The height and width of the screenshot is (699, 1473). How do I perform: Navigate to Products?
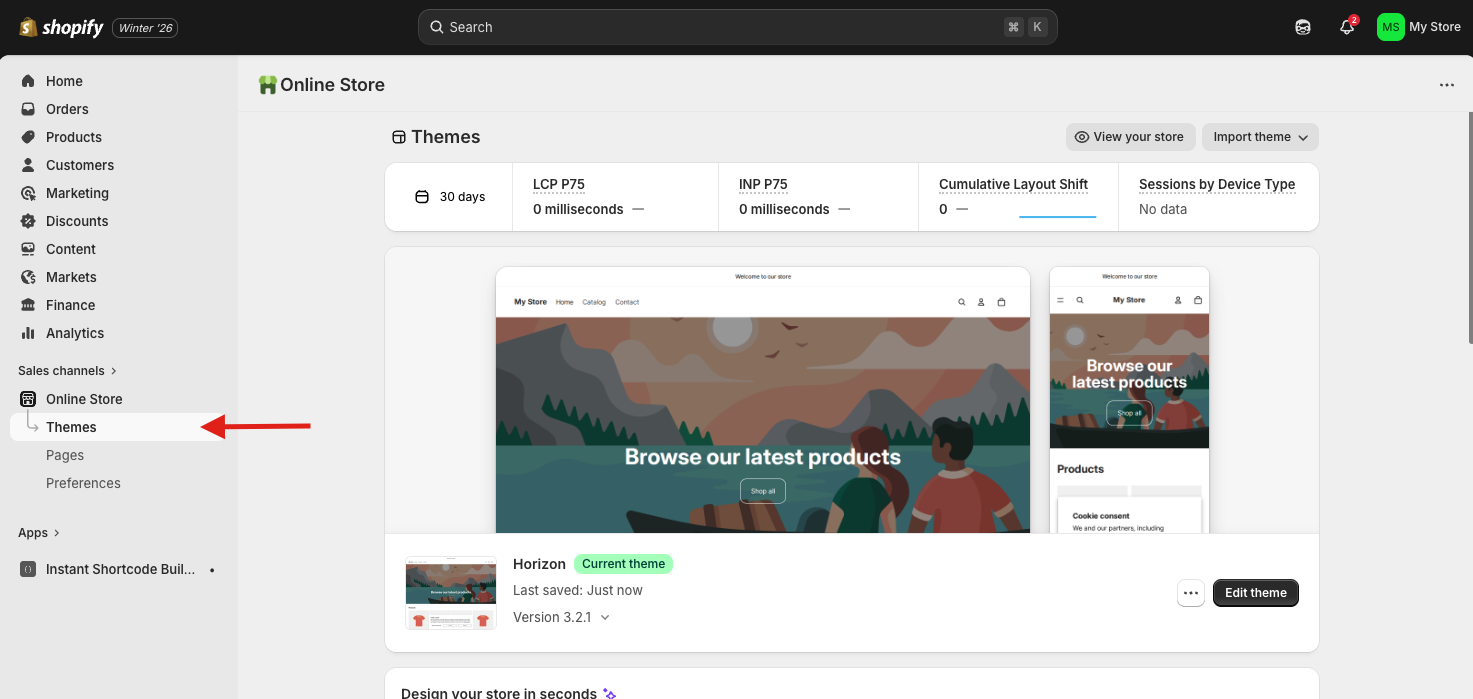click(73, 137)
